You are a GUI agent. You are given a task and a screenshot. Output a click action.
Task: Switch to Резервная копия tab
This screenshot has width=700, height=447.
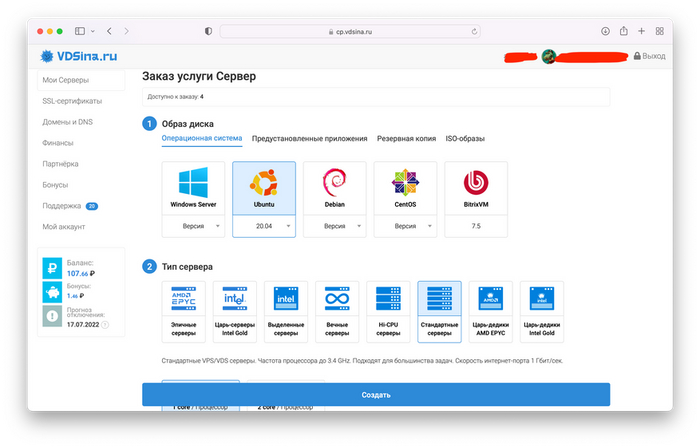point(406,138)
